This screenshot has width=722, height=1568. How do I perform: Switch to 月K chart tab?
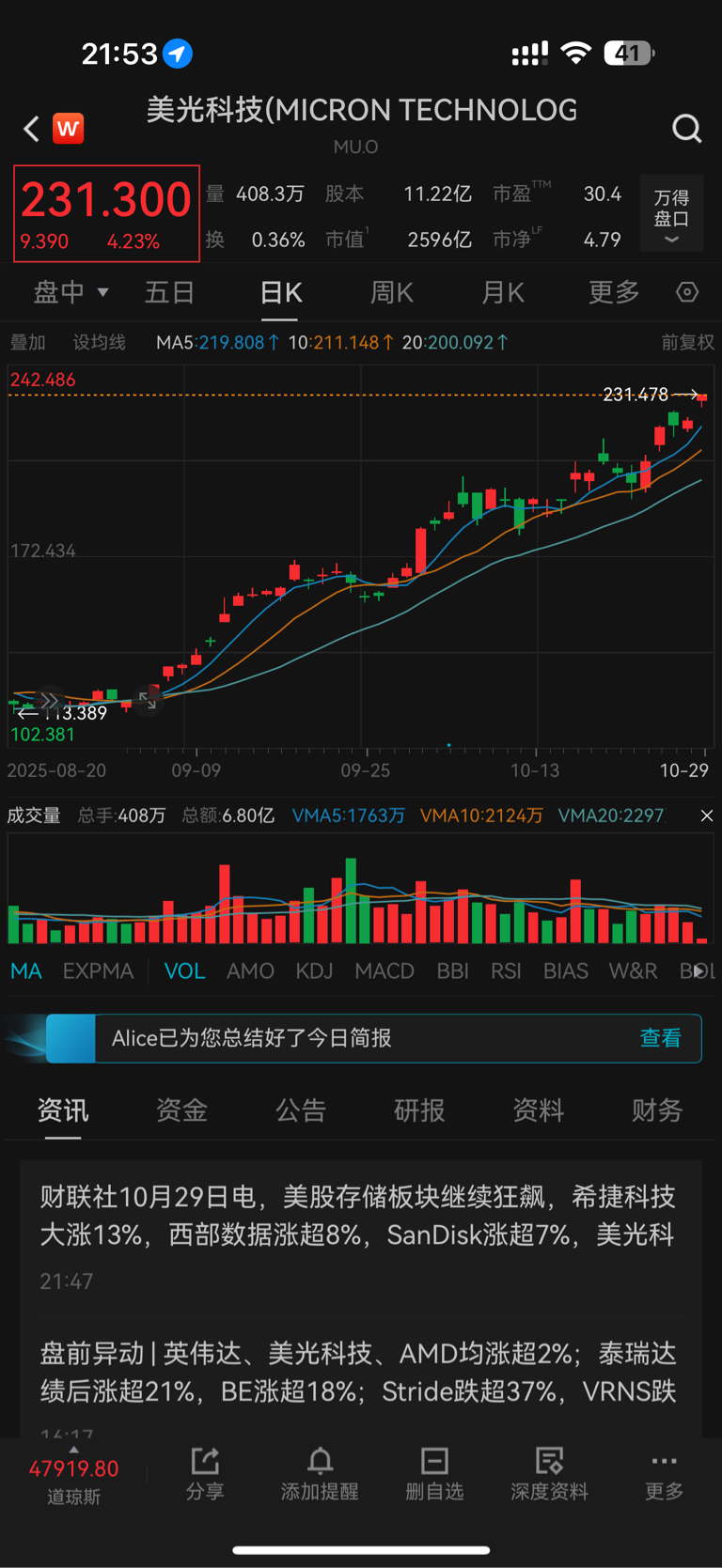pos(502,292)
